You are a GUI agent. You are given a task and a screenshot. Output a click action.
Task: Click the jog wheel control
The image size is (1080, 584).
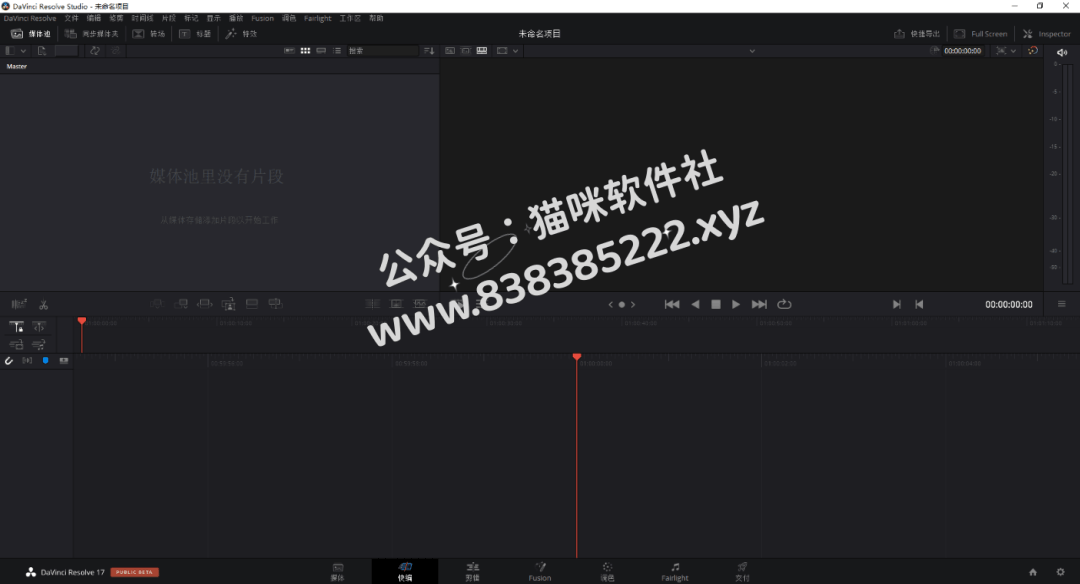tap(621, 304)
